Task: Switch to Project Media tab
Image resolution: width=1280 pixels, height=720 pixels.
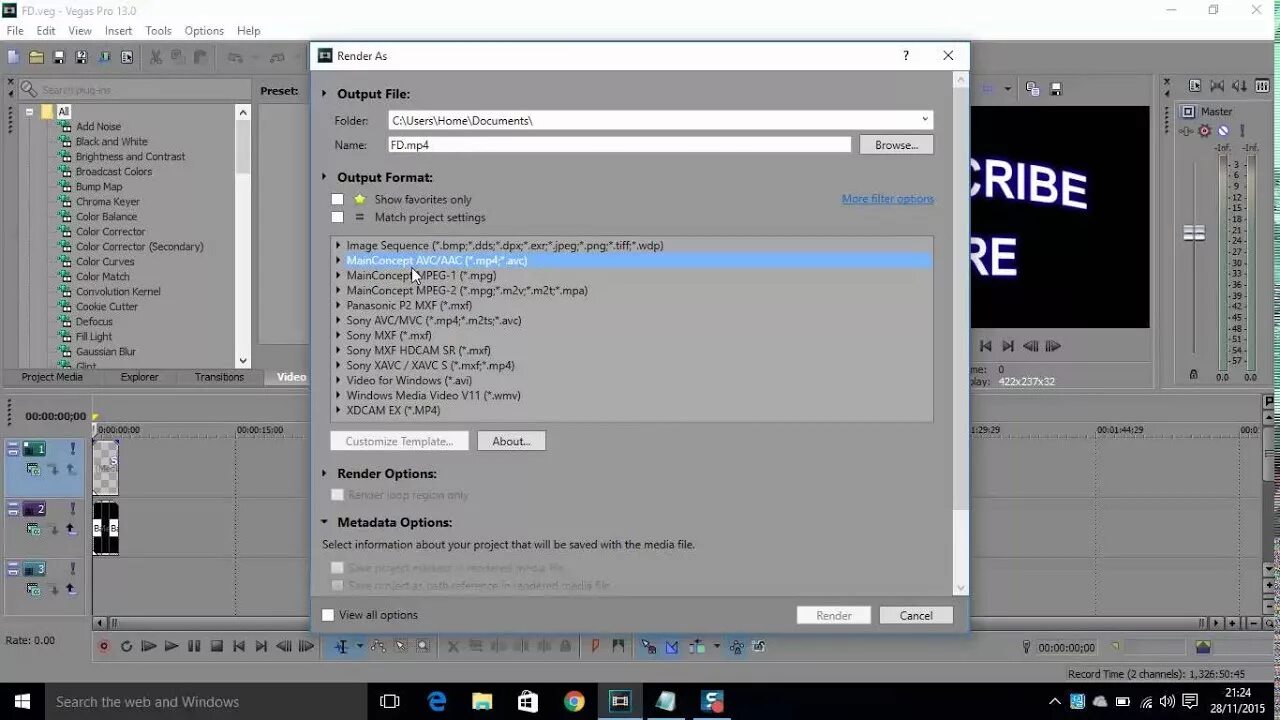Action: coord(52,377)
